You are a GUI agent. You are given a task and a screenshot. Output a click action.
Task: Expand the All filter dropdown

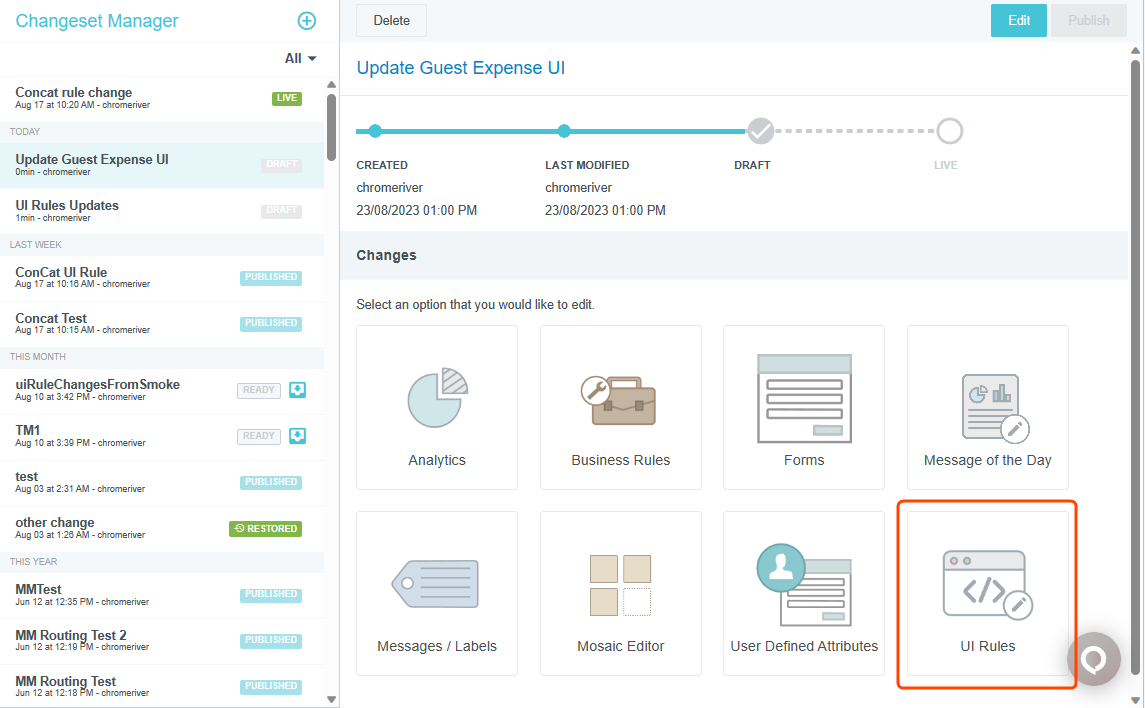tap(300, 59)
